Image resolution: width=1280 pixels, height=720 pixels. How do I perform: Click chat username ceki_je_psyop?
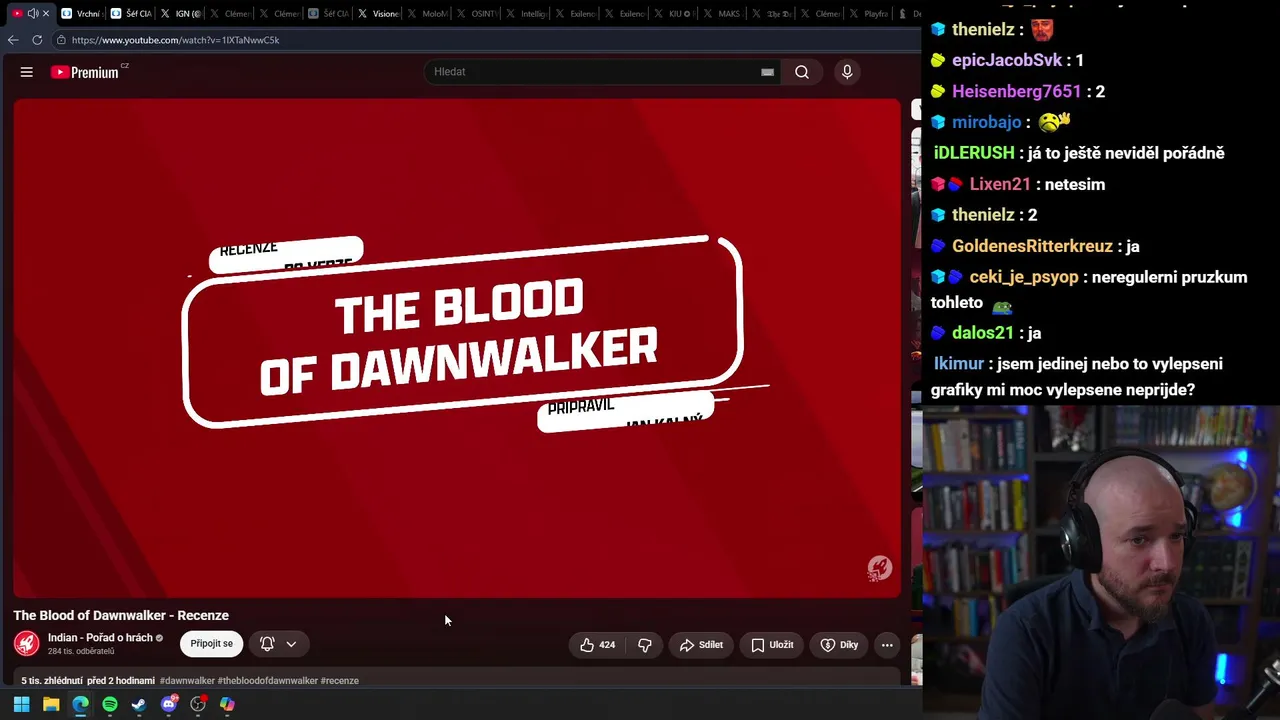click(x=1024, y=277)
